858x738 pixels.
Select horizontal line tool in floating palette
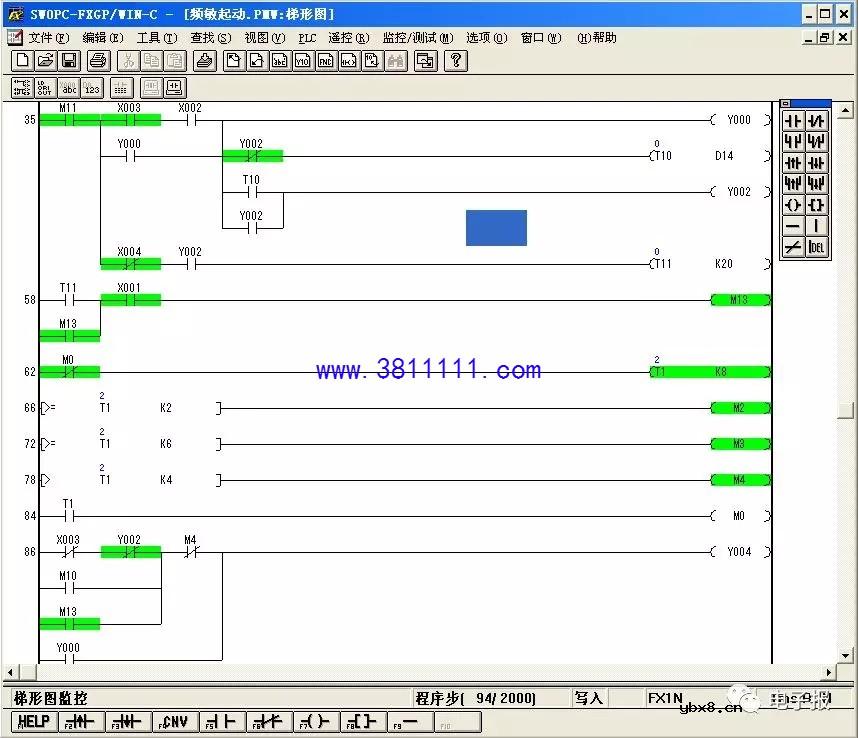point(793,226)
